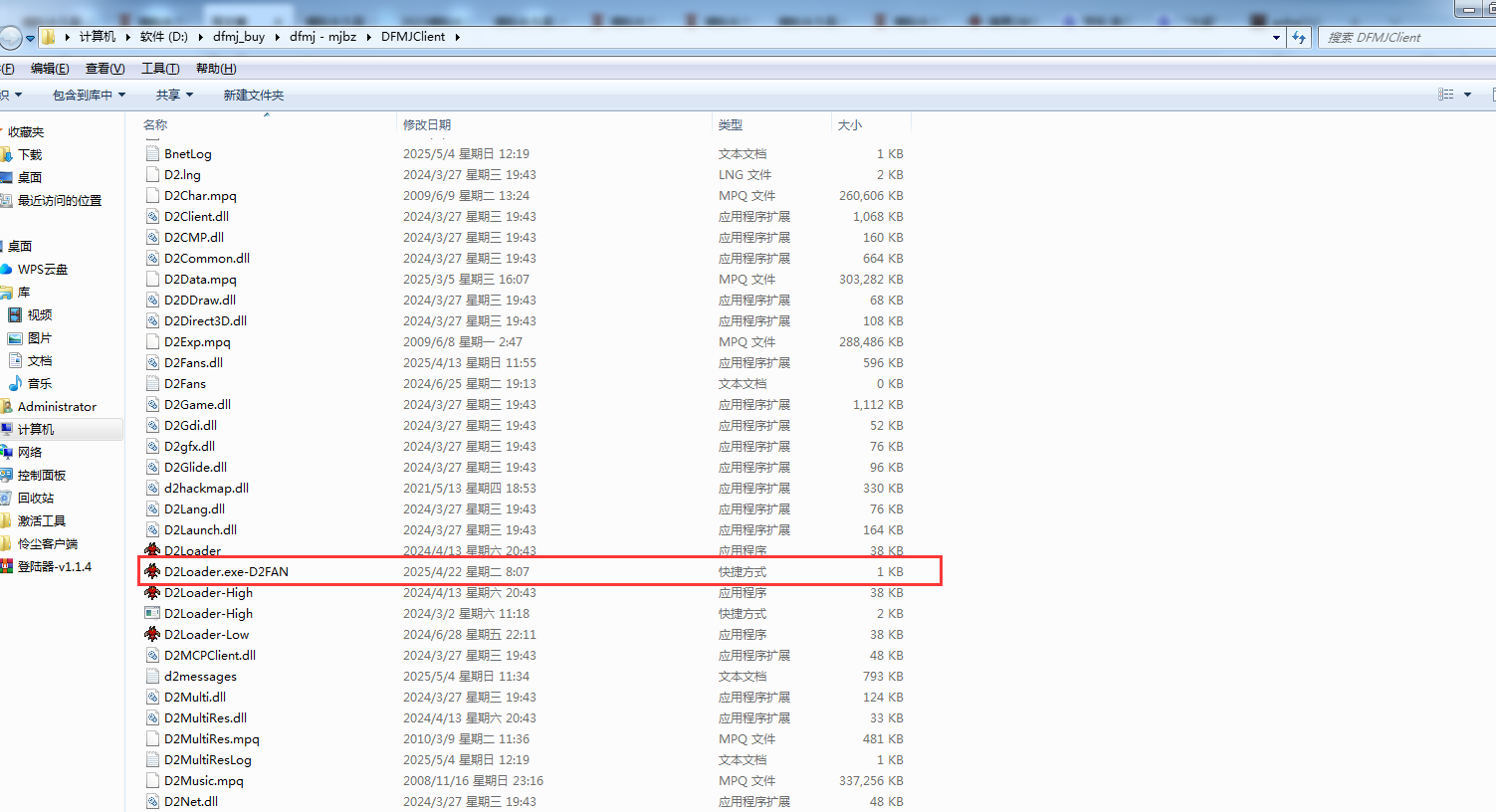Click the D2Loader-High application icon
Screen dimensions: 1496x812
(x=152, y=592)
